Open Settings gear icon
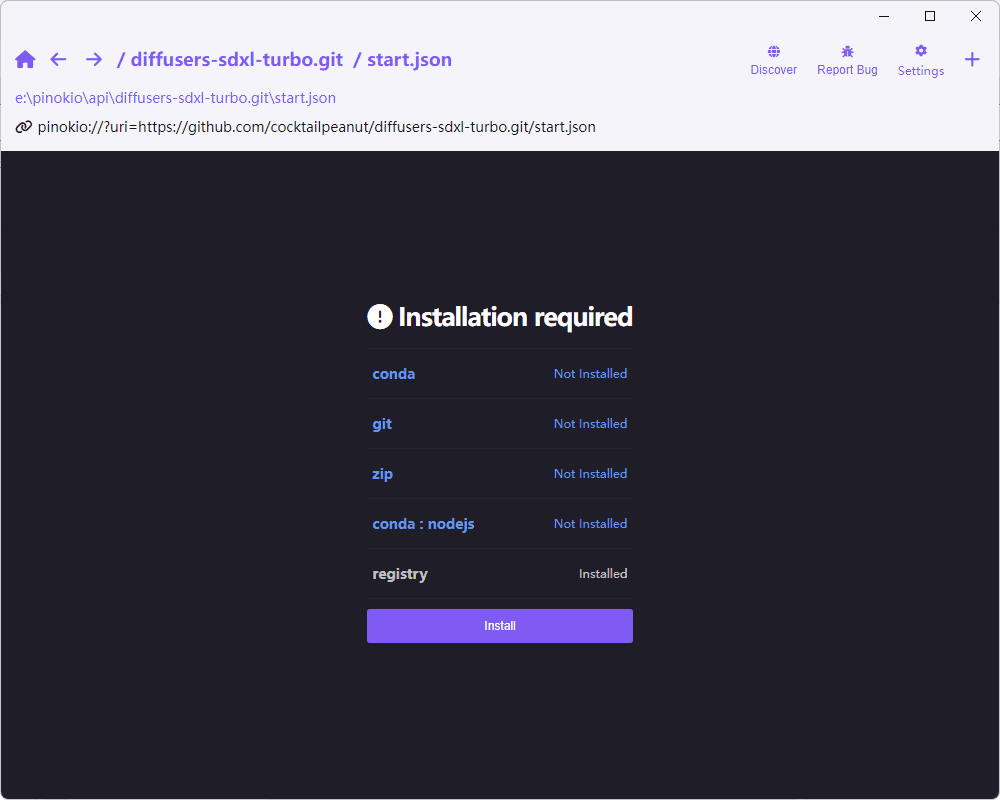This screenshot has width=1000, height=800. 921,51
